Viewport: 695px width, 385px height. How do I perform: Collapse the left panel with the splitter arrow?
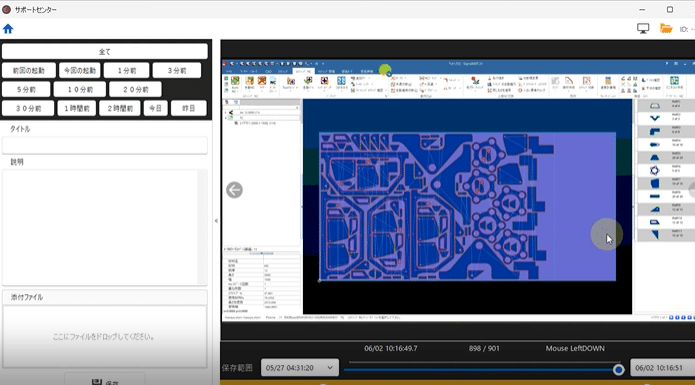216,221
